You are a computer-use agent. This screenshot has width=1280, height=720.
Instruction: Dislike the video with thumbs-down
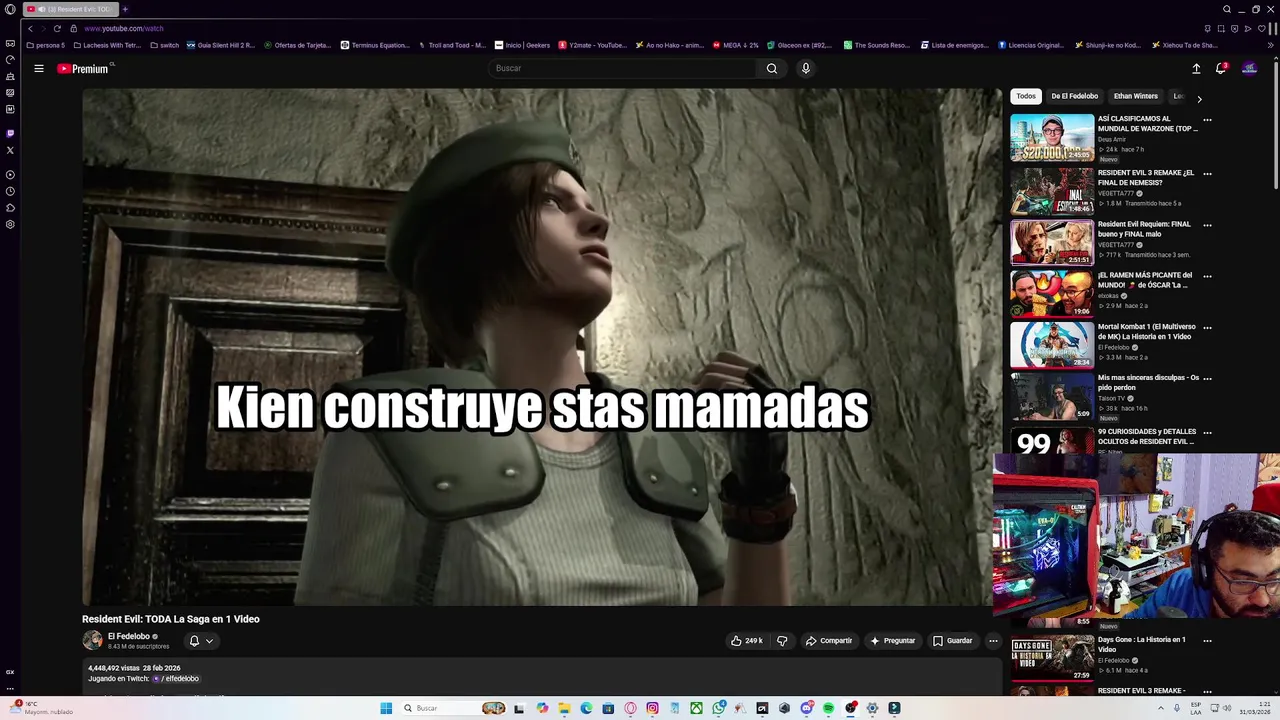click(782, 641)
